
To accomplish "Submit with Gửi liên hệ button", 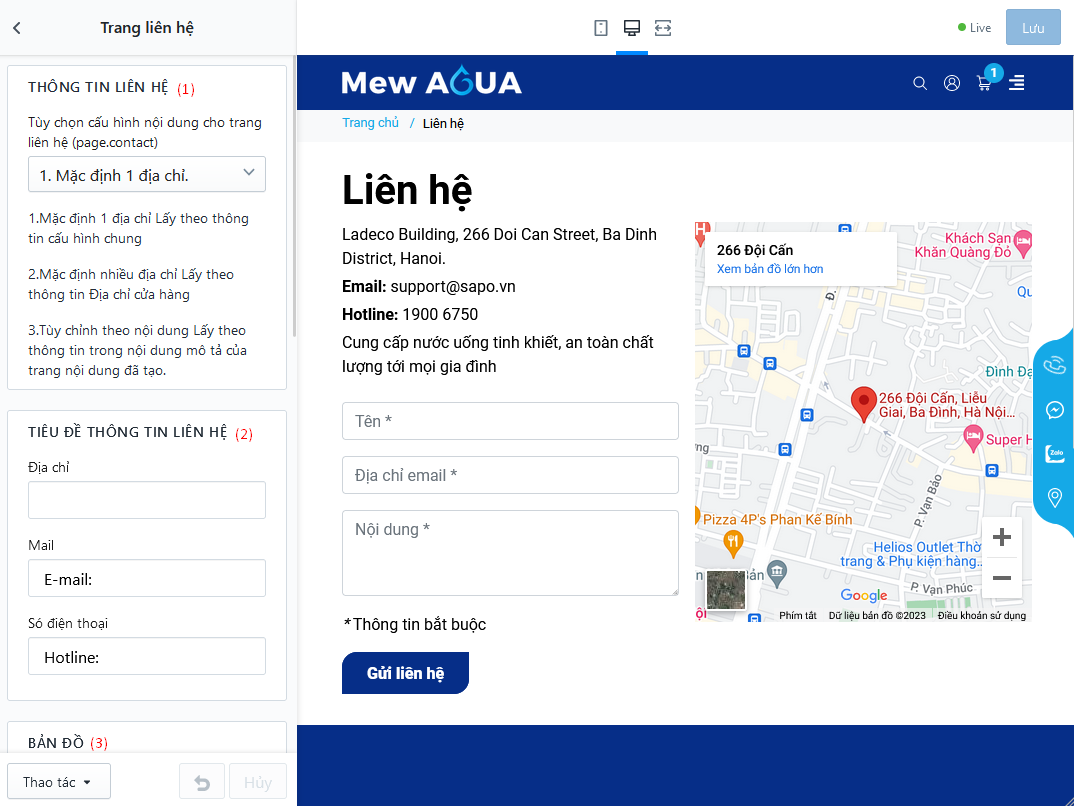I will point(405,672).
